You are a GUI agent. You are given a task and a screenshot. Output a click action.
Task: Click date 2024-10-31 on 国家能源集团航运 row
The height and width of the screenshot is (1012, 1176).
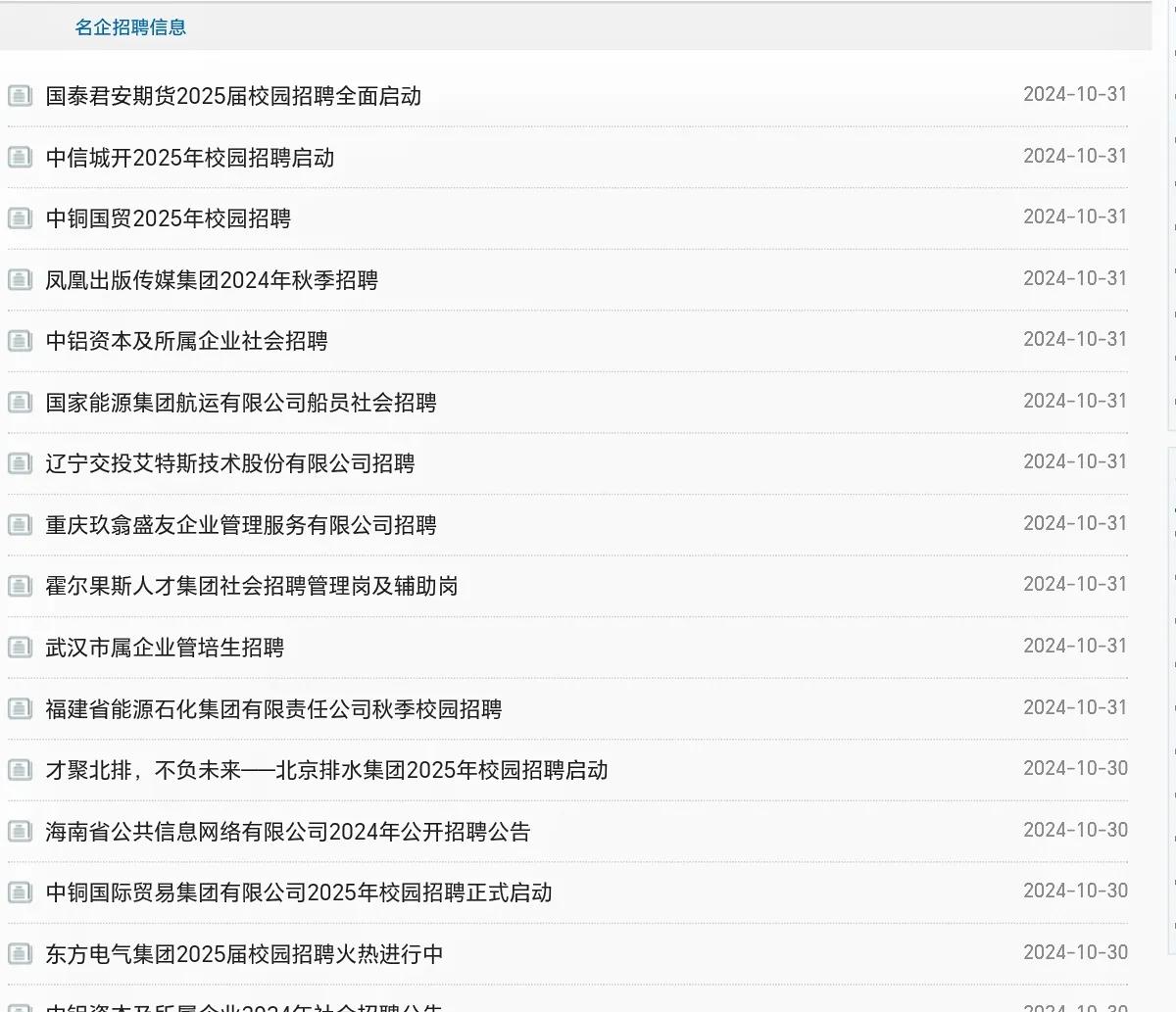point(1075,401)
